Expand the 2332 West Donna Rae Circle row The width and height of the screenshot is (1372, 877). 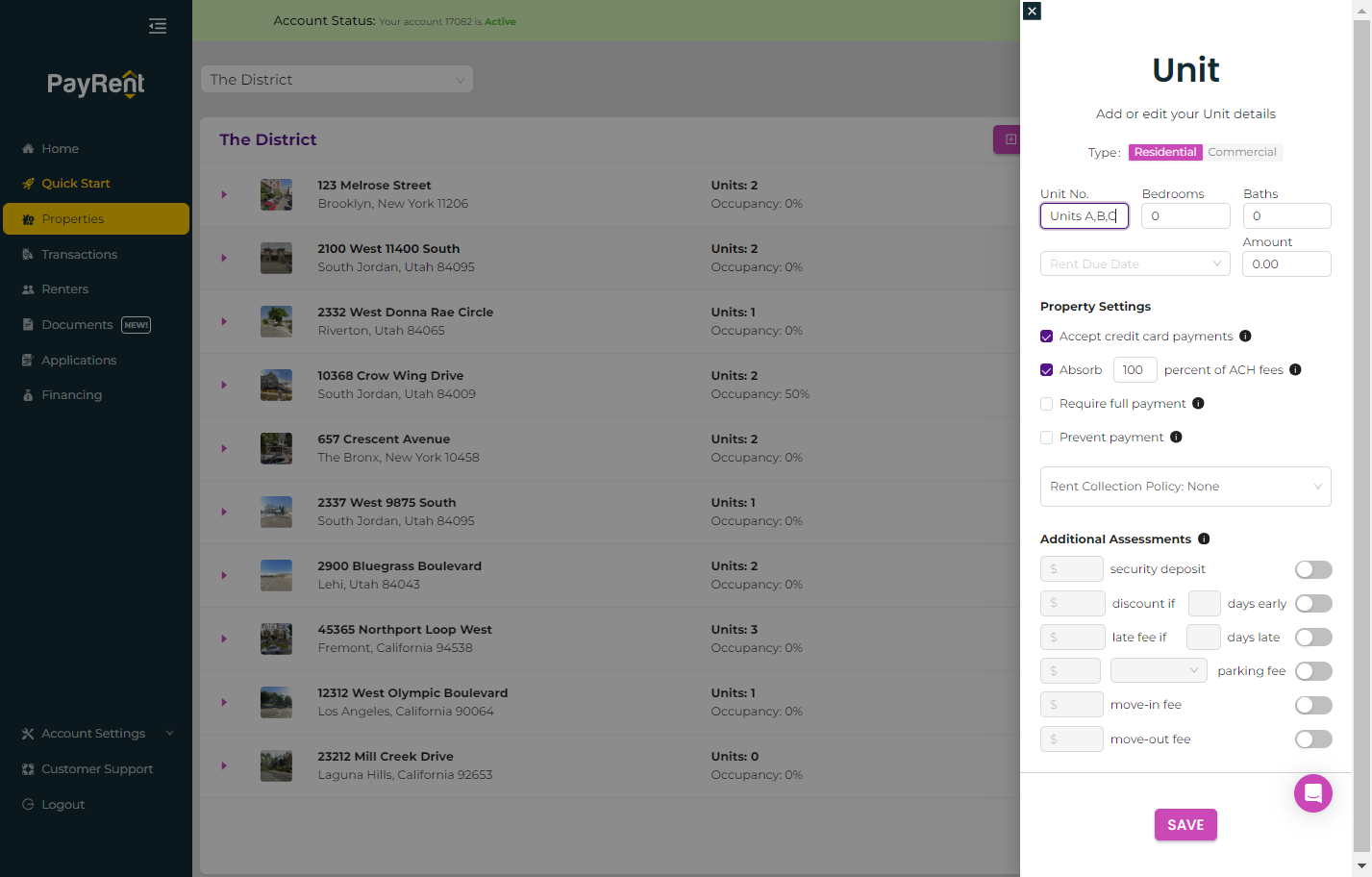tap(224, 322)
